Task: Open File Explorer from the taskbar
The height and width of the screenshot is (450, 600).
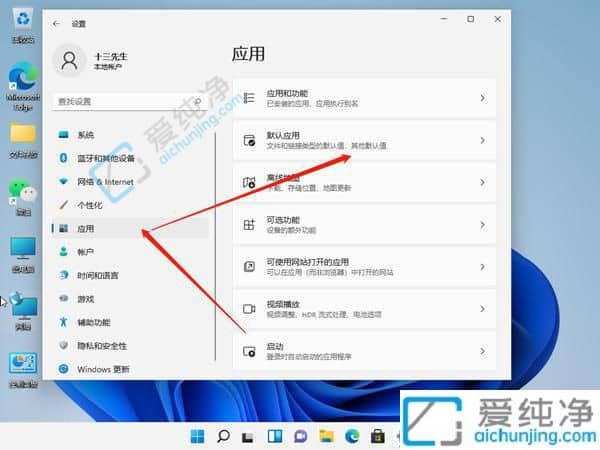Action: [x=326, y=436]
